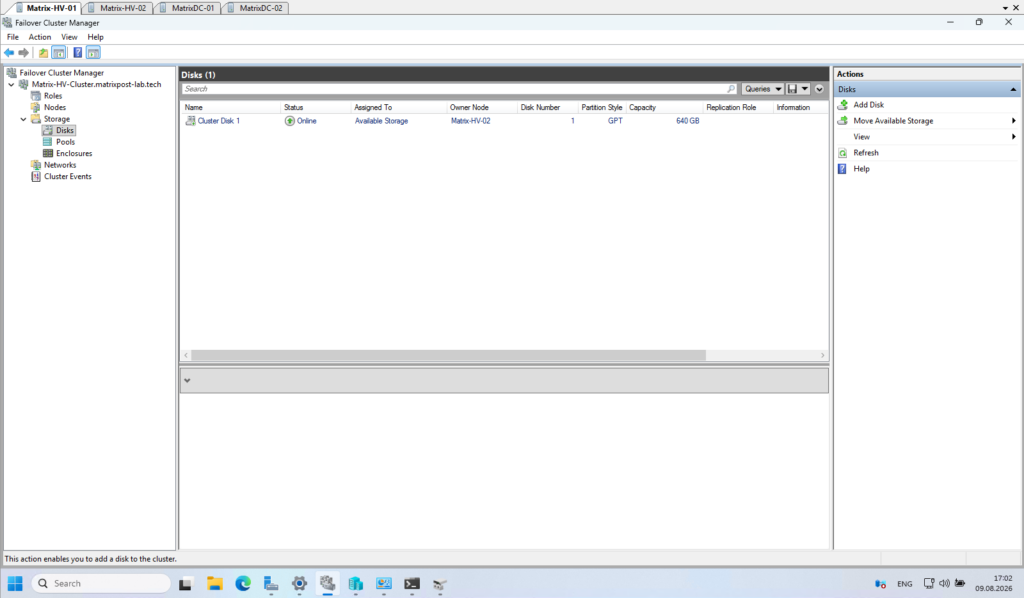Launch Microsoft Edge from the taskbar
Image resolution: width=1024 pixels, height=598 pixels.
coord(243,584)
